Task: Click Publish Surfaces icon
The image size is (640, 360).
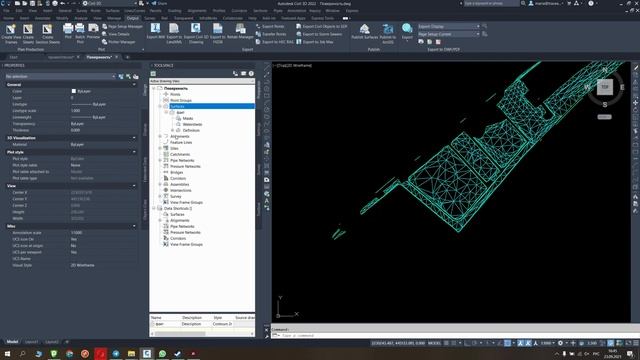Action: [364, 29]
